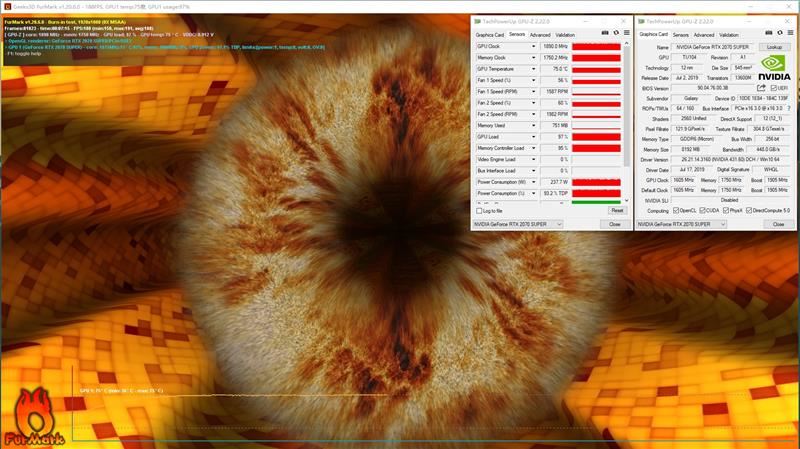
Task: Open Video Engine Load dropdown arrow
Action: 534,159
